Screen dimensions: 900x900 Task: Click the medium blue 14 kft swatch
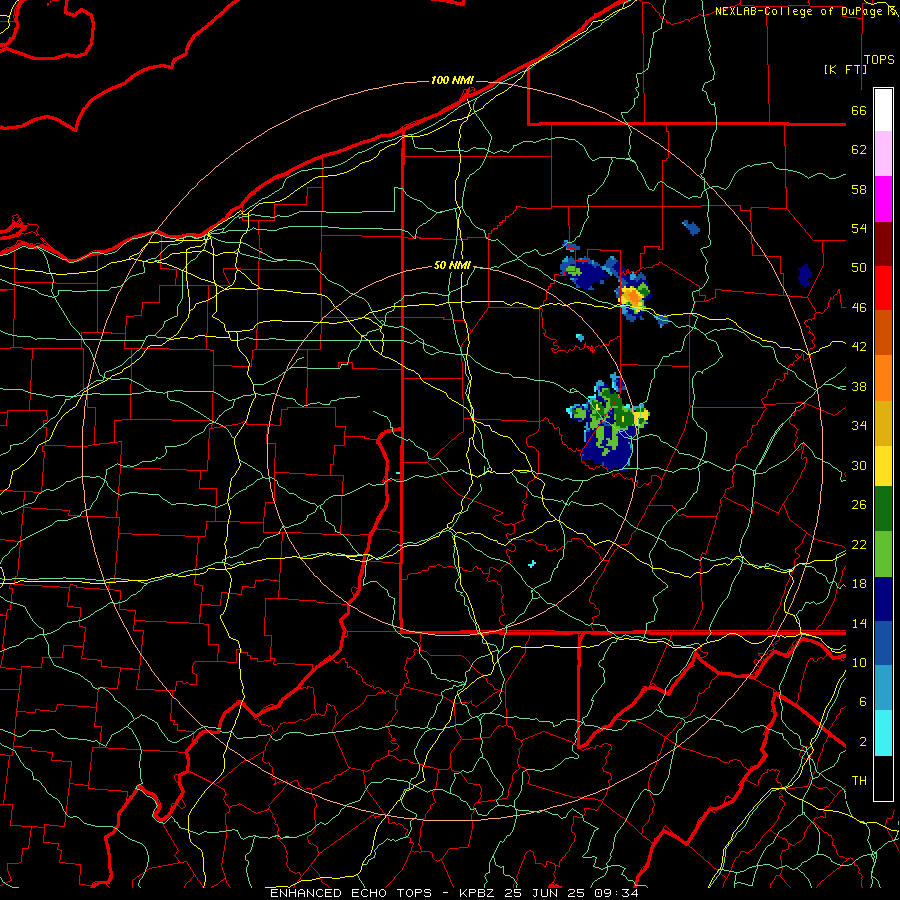point(883,643)
